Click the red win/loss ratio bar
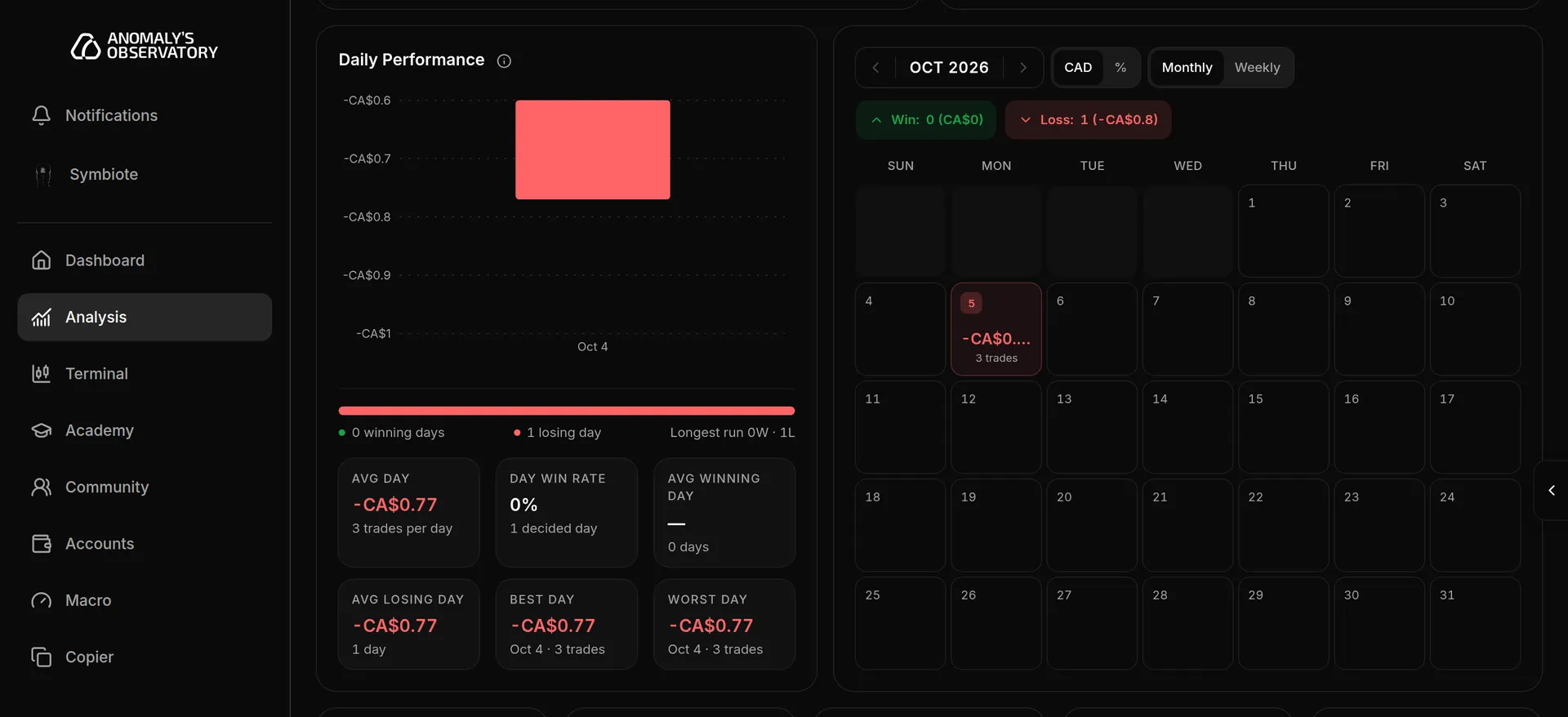Screen dimensions: 1568x717 (x=567, y=411)
